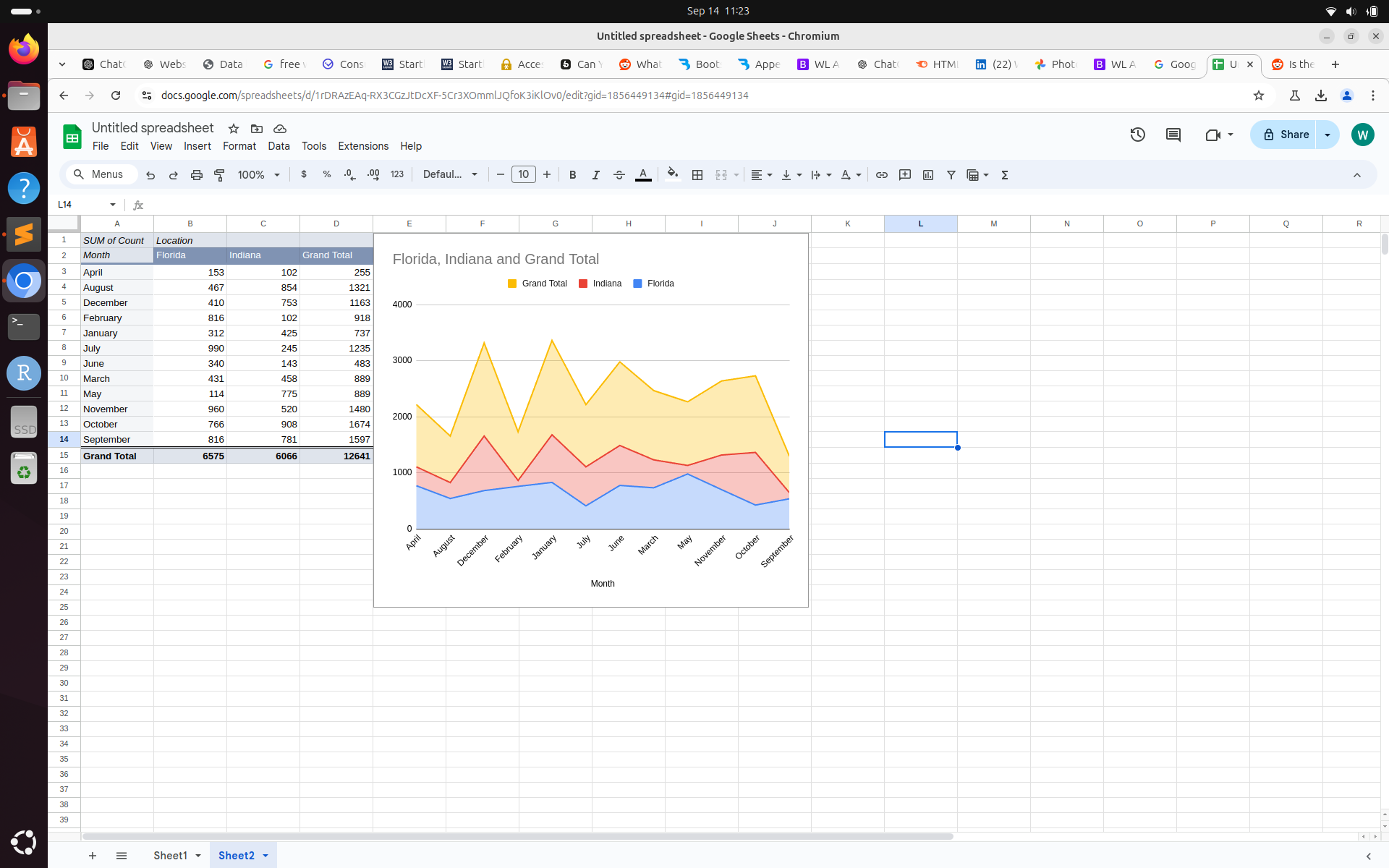This screenshot has height=868, width=1389.
Task: Click the Share button
Action: pos(1285,135)
